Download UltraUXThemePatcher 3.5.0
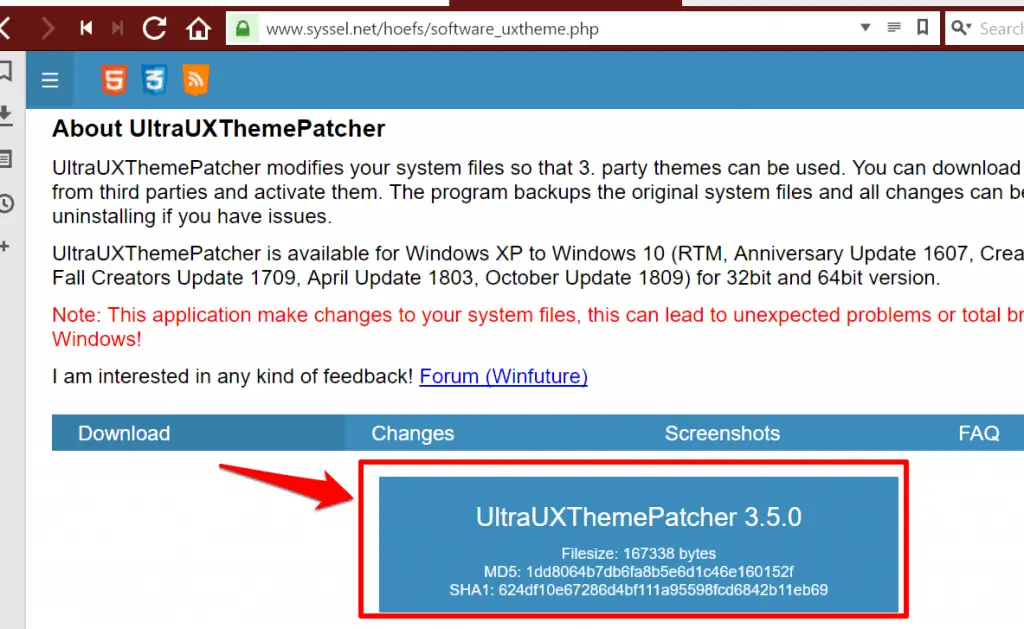Screen dimensions: 1024x629 coord(638,544)
